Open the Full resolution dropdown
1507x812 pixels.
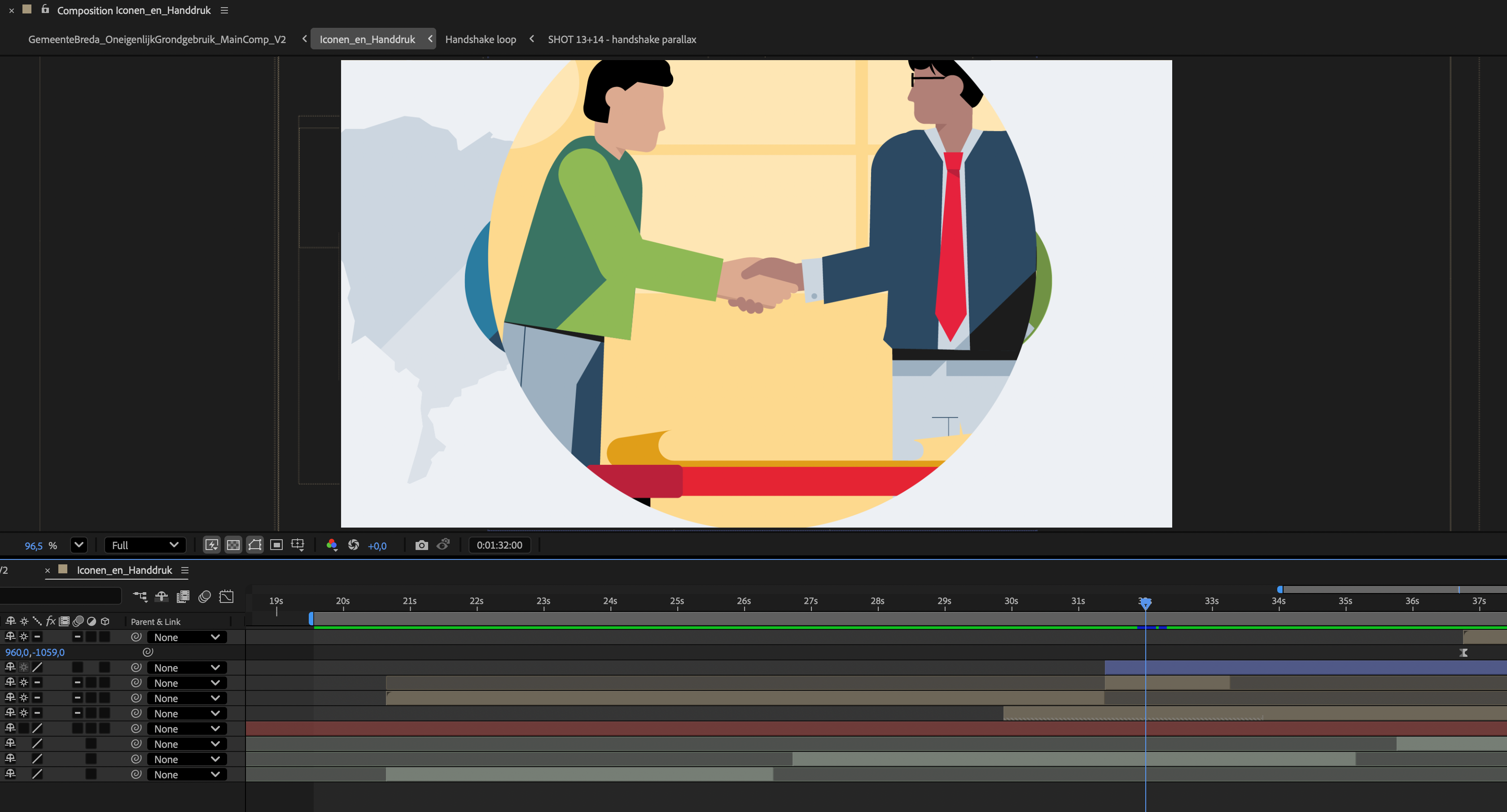click(x=145, y=545)
